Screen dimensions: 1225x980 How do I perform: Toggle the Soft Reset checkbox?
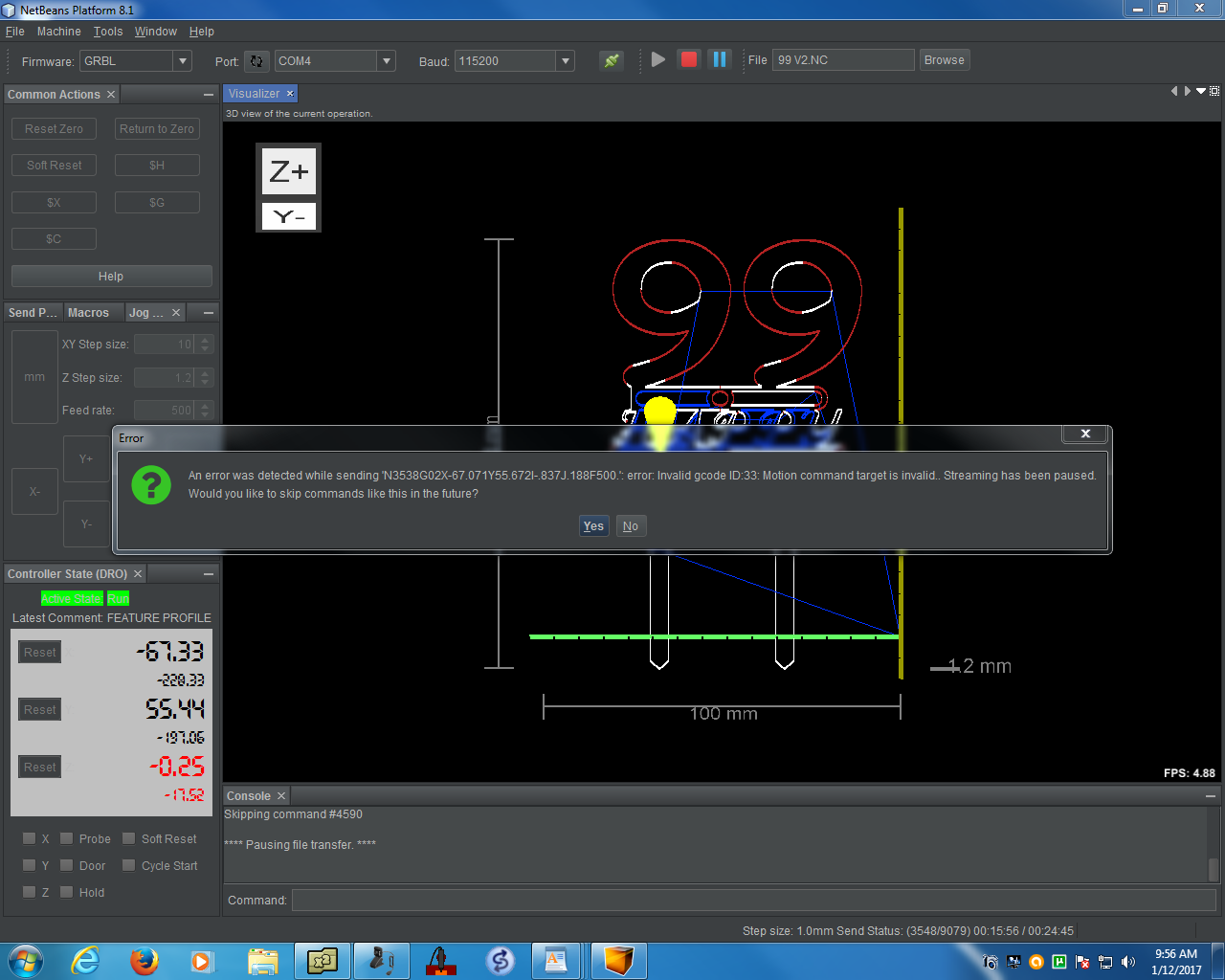pos(128,838)
